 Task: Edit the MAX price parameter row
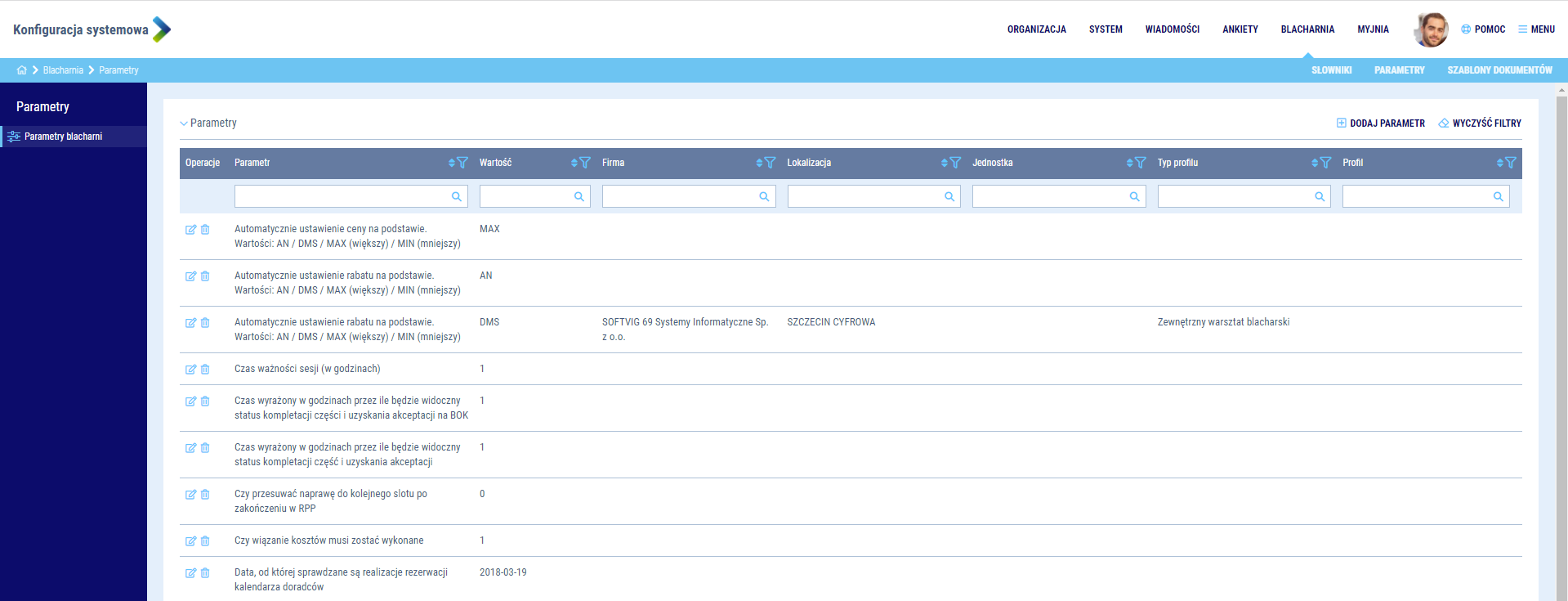click(190, 230)
